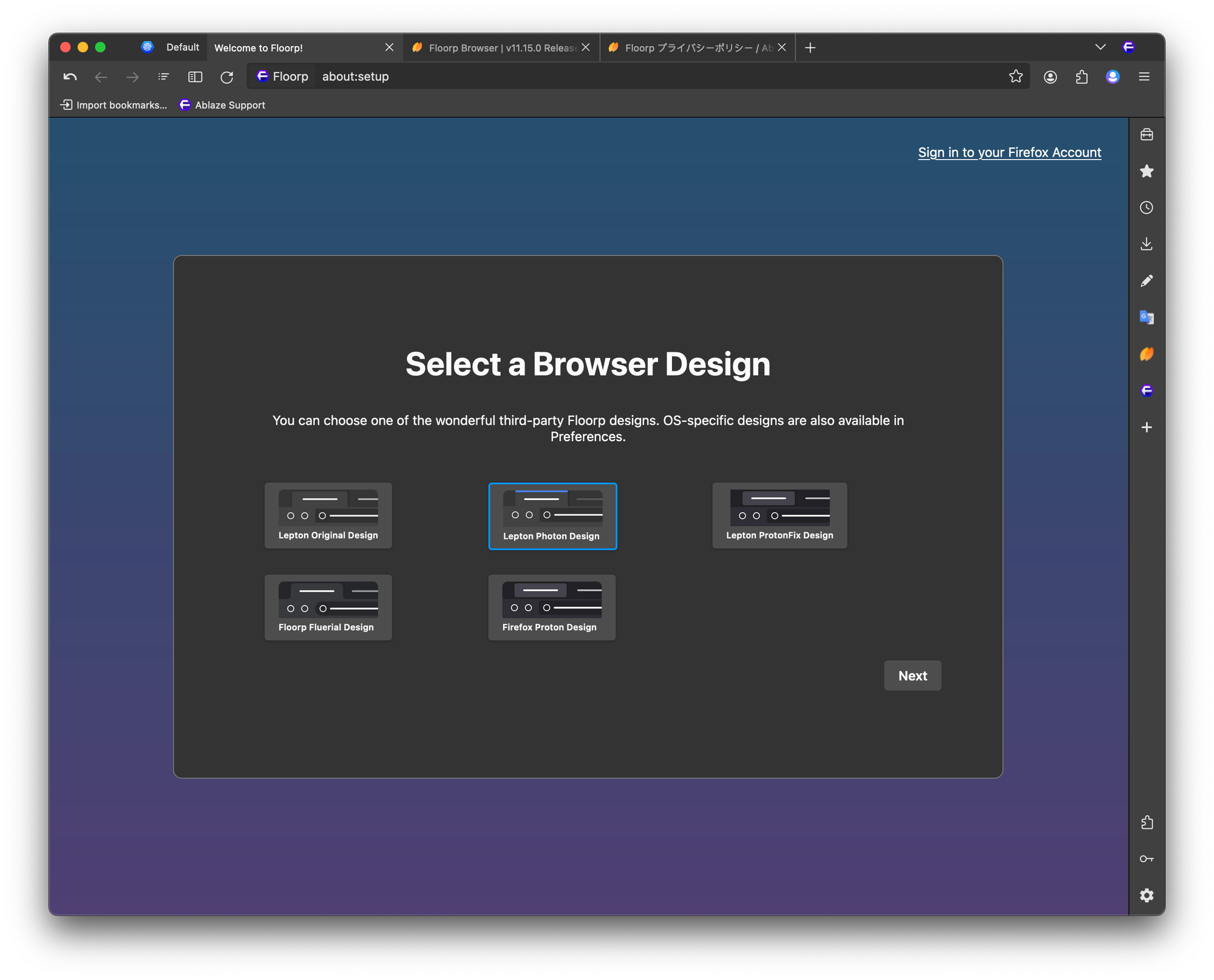Open Floorp web panel in sidebar
1214x980 pixels.
tap(1147, 390)
